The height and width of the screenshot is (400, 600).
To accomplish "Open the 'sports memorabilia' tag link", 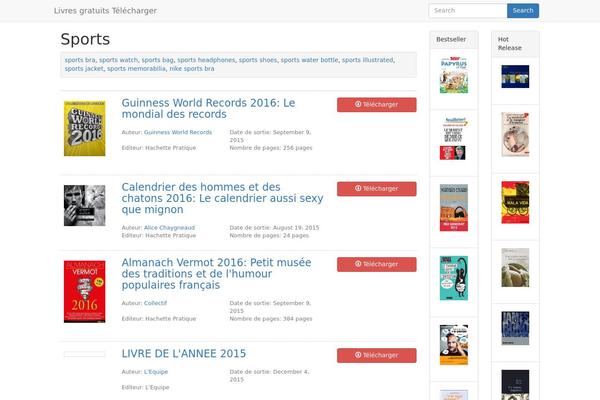I will (x=136, y=69).
